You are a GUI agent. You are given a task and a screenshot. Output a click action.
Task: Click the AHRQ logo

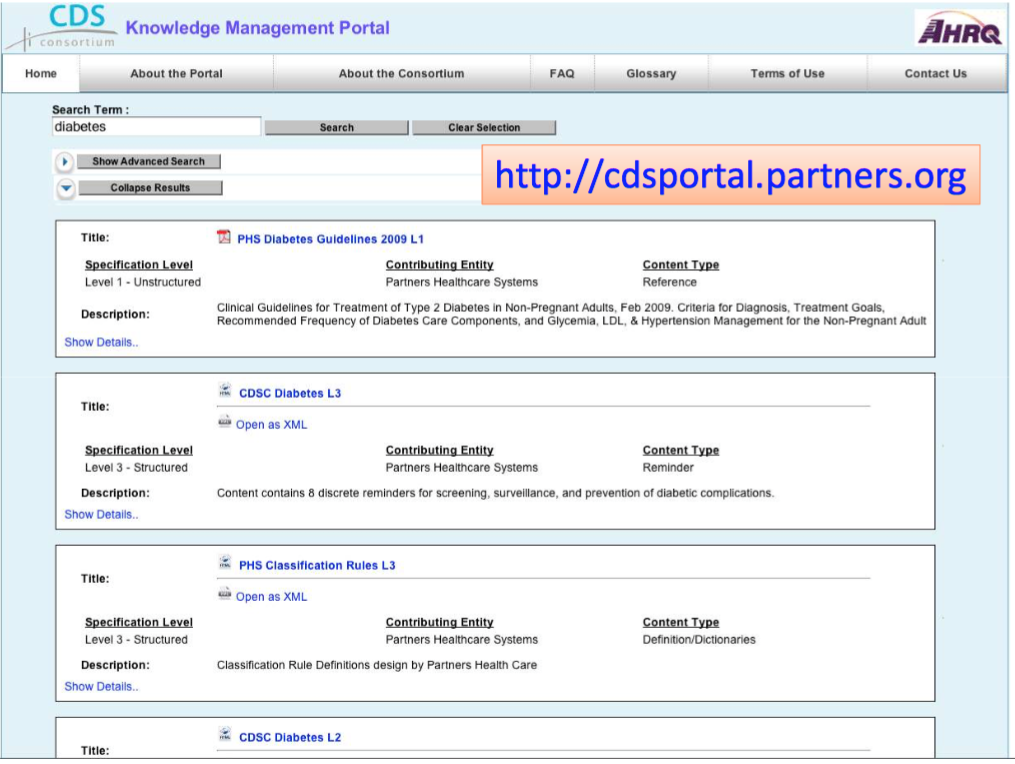(x=959, y=28)
